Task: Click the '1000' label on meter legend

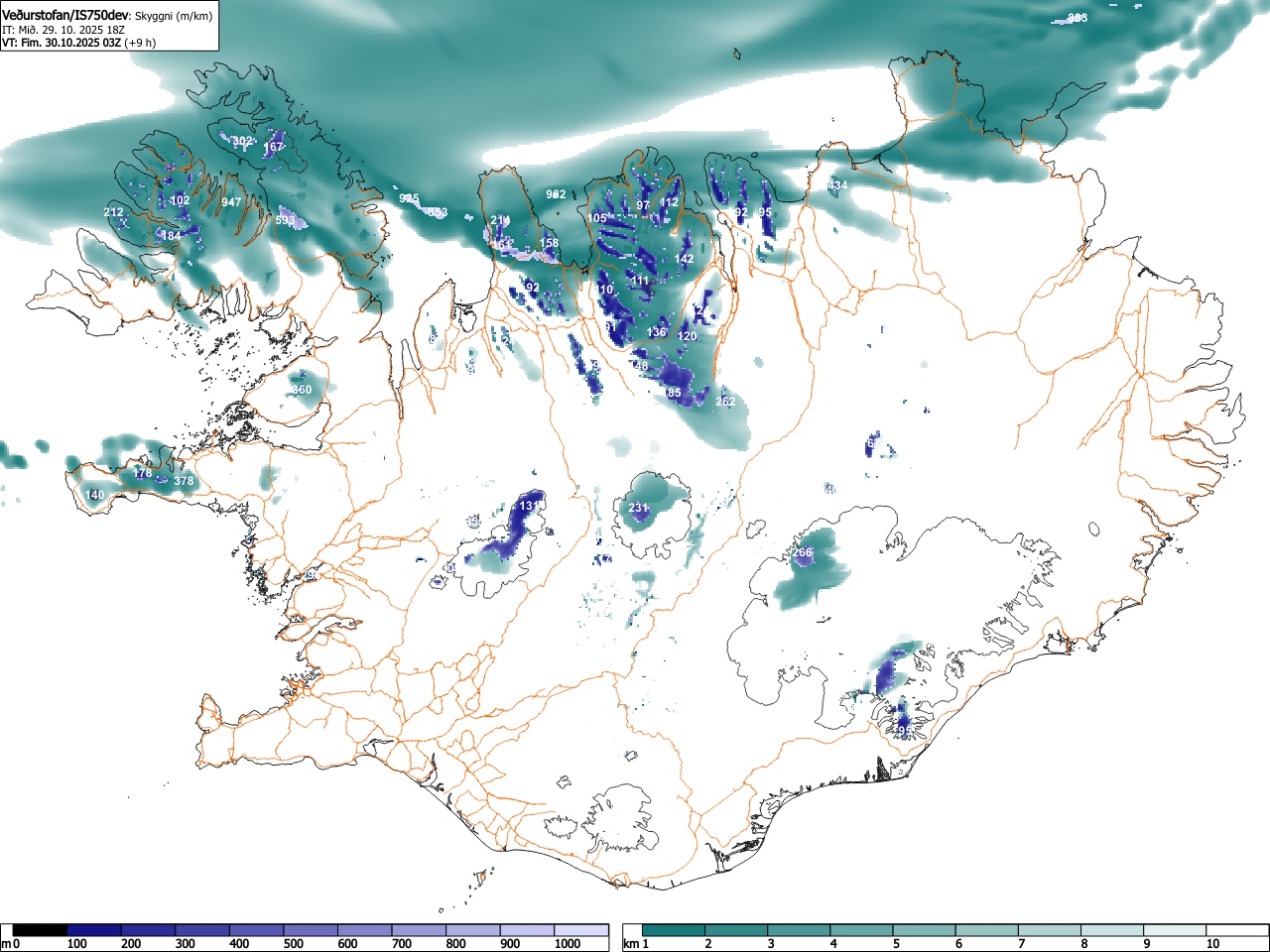Action: point(568,944)
